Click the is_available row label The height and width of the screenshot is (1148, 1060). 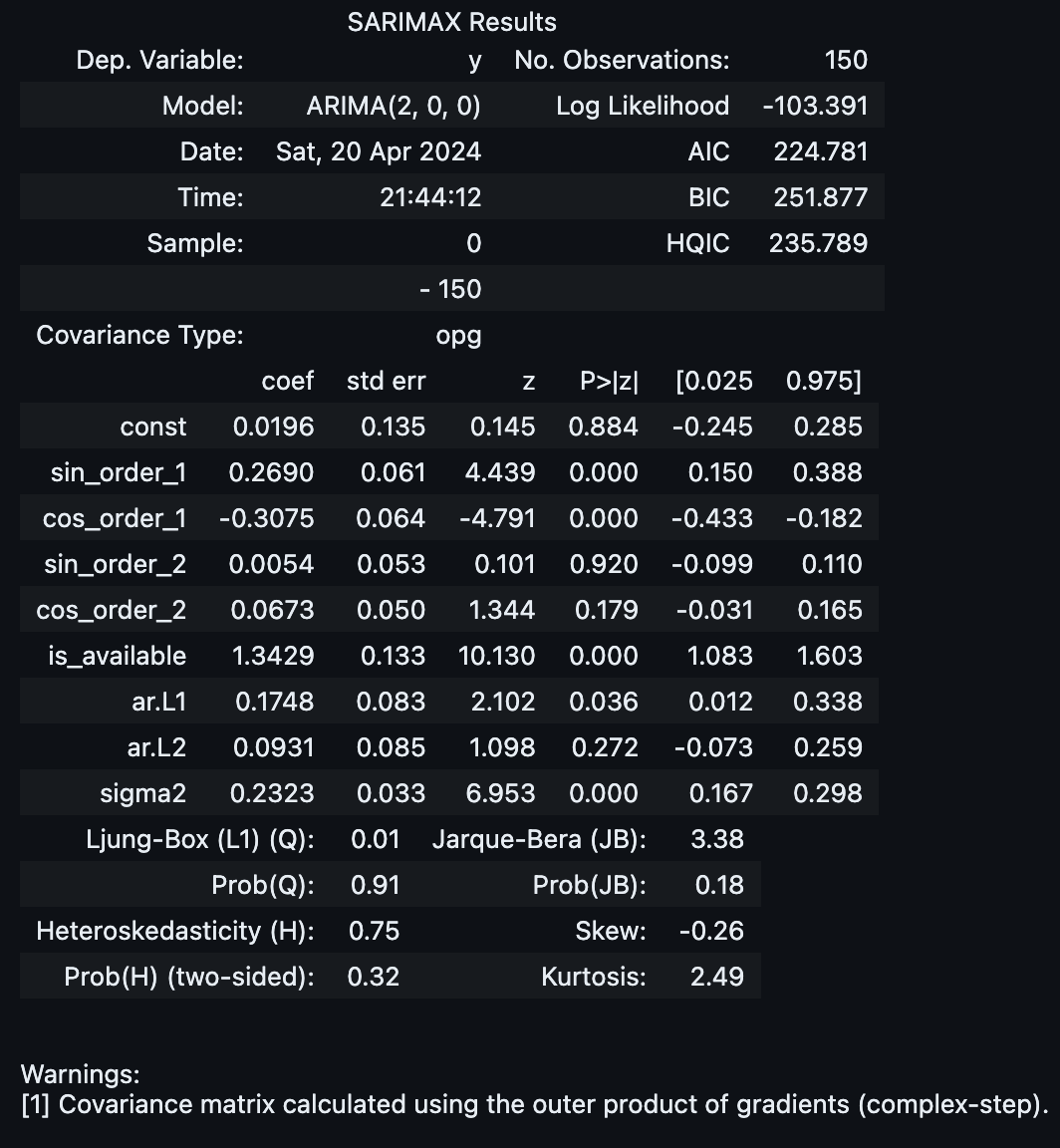pyautogui.click(x=118, y=656)
